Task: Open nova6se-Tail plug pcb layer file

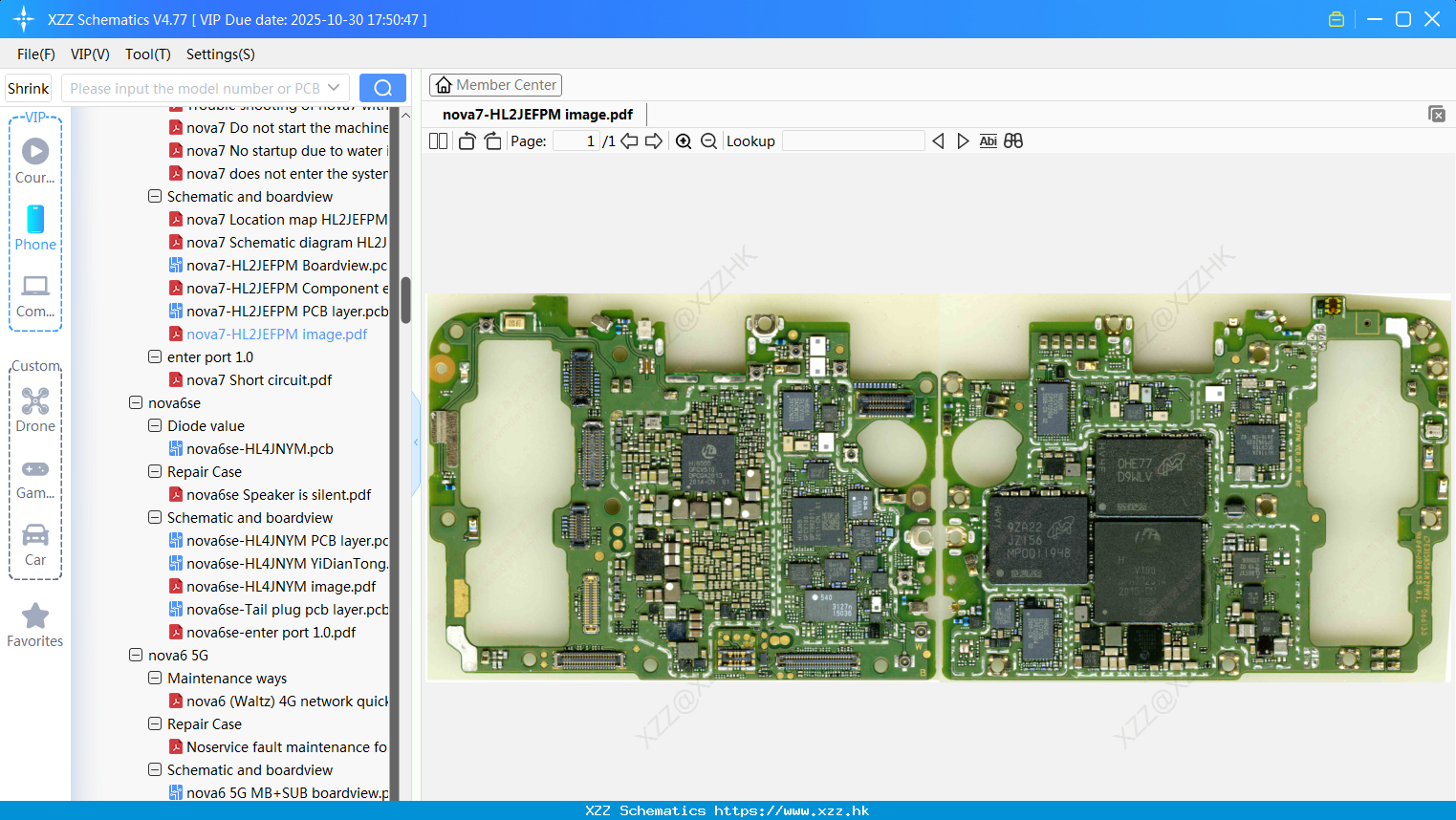Action: (x=278, y=609)
